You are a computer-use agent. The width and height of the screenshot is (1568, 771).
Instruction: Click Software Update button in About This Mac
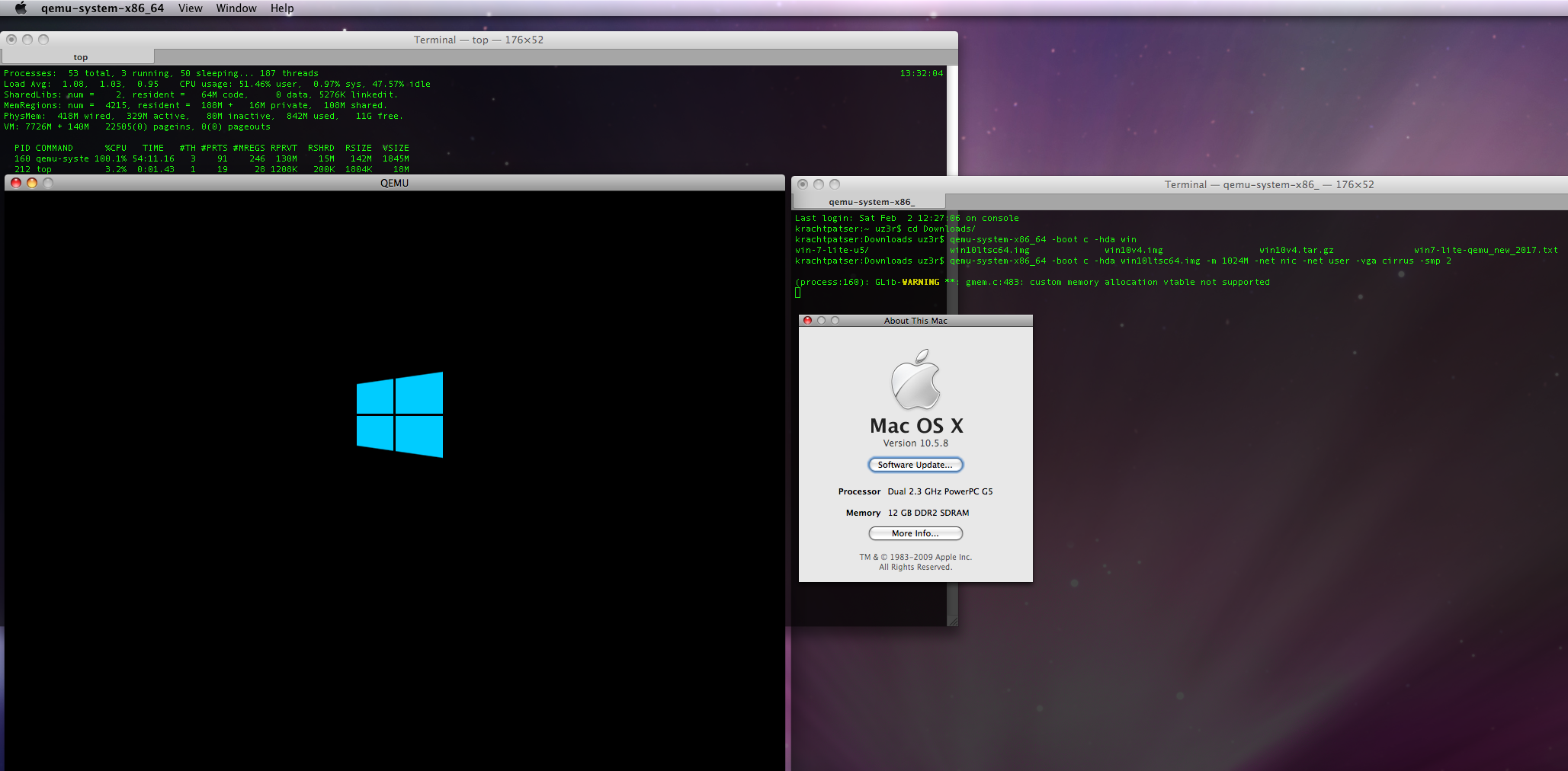point(915,465)
